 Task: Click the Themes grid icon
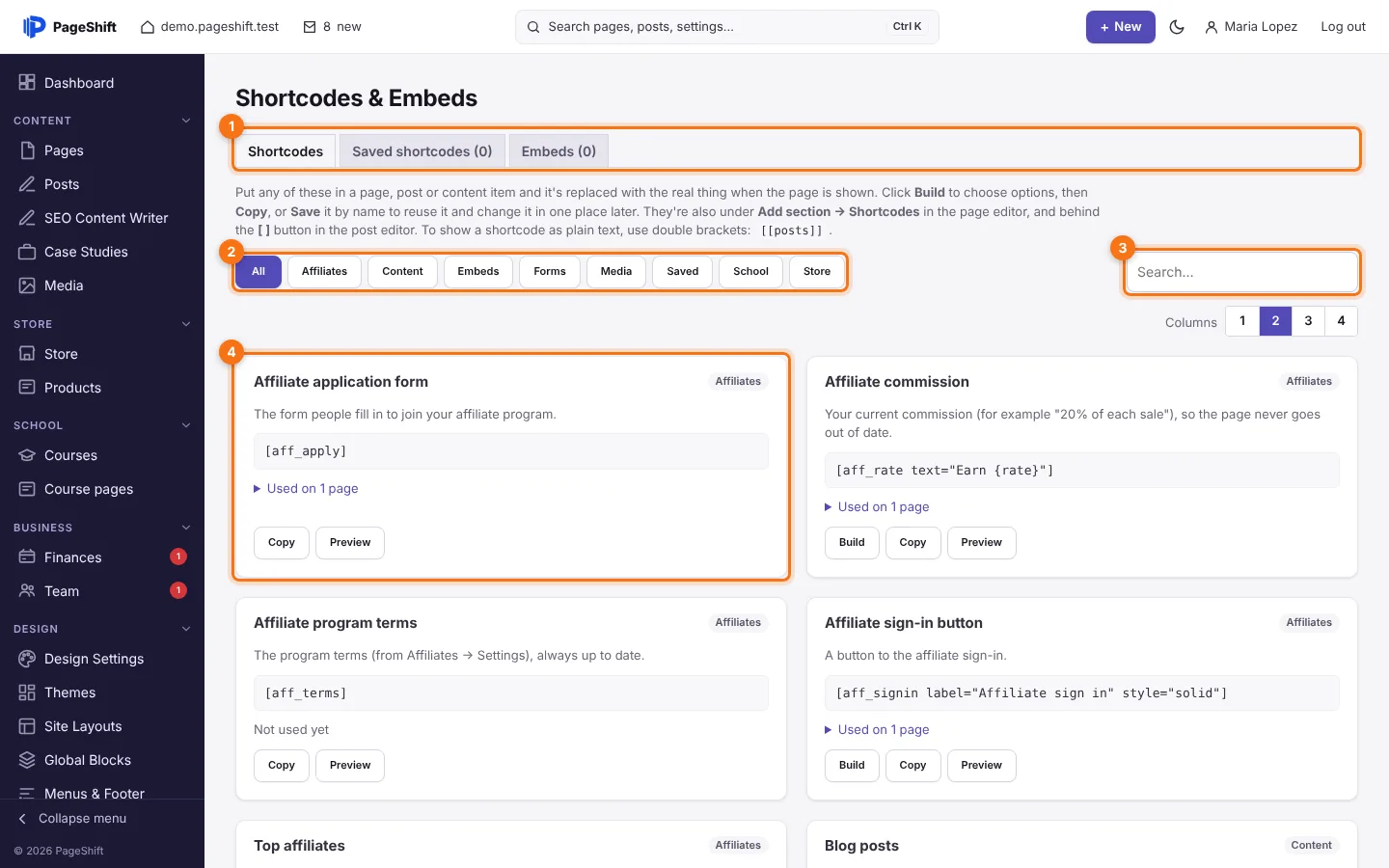[x=27, y=692]
